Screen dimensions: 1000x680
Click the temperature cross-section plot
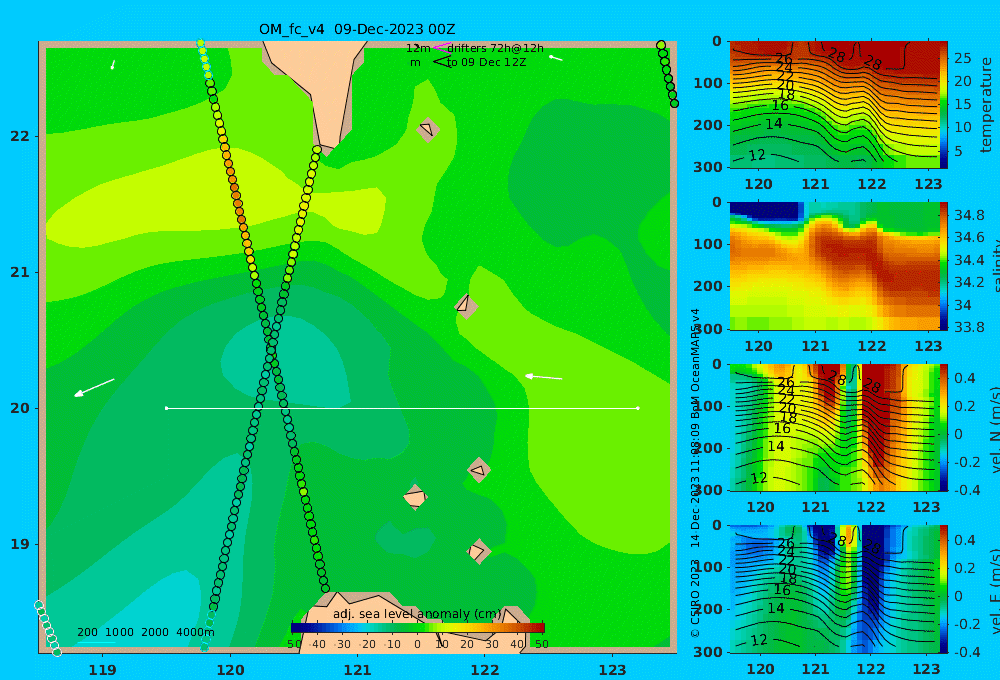[x=834, y=104]
